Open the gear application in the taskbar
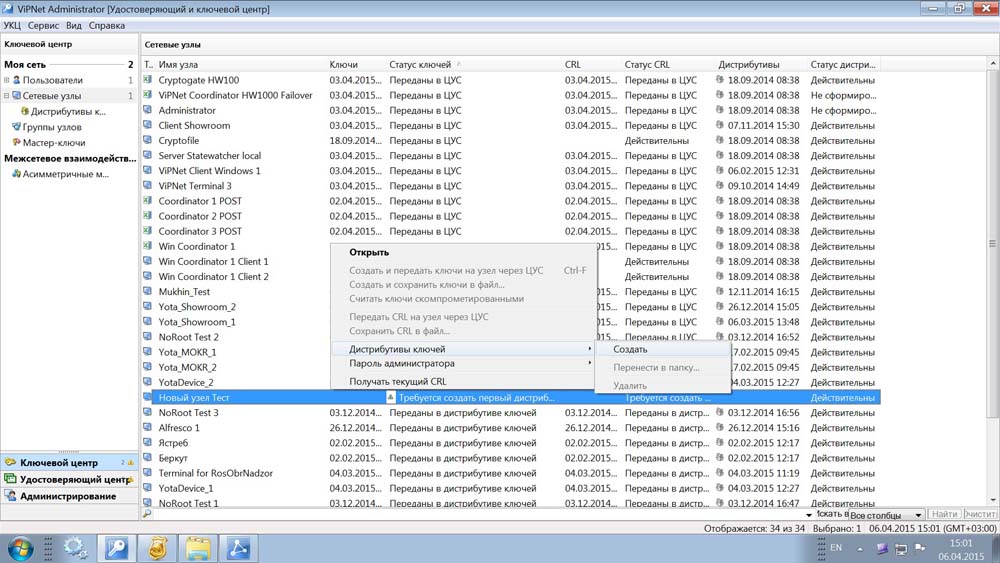The width and height of the screenshot is (1000, 563). [x=75, y=548]
